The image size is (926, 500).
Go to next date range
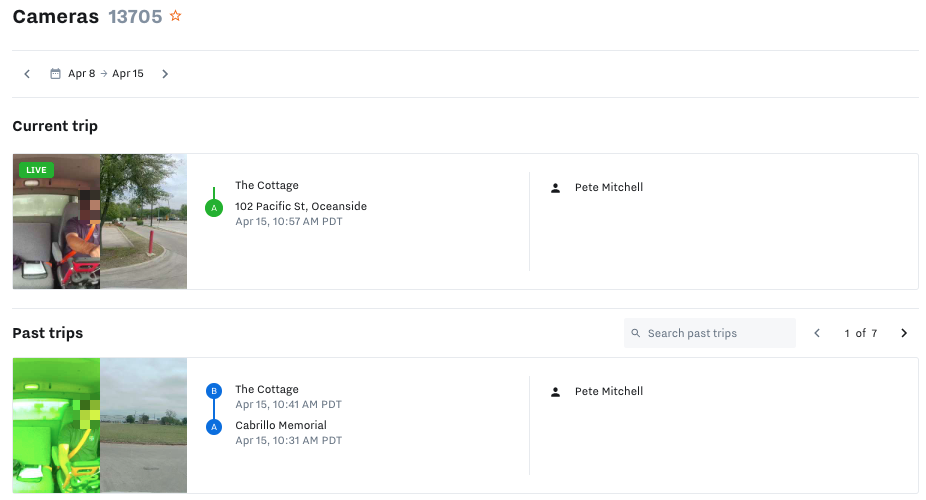(165, 74)
